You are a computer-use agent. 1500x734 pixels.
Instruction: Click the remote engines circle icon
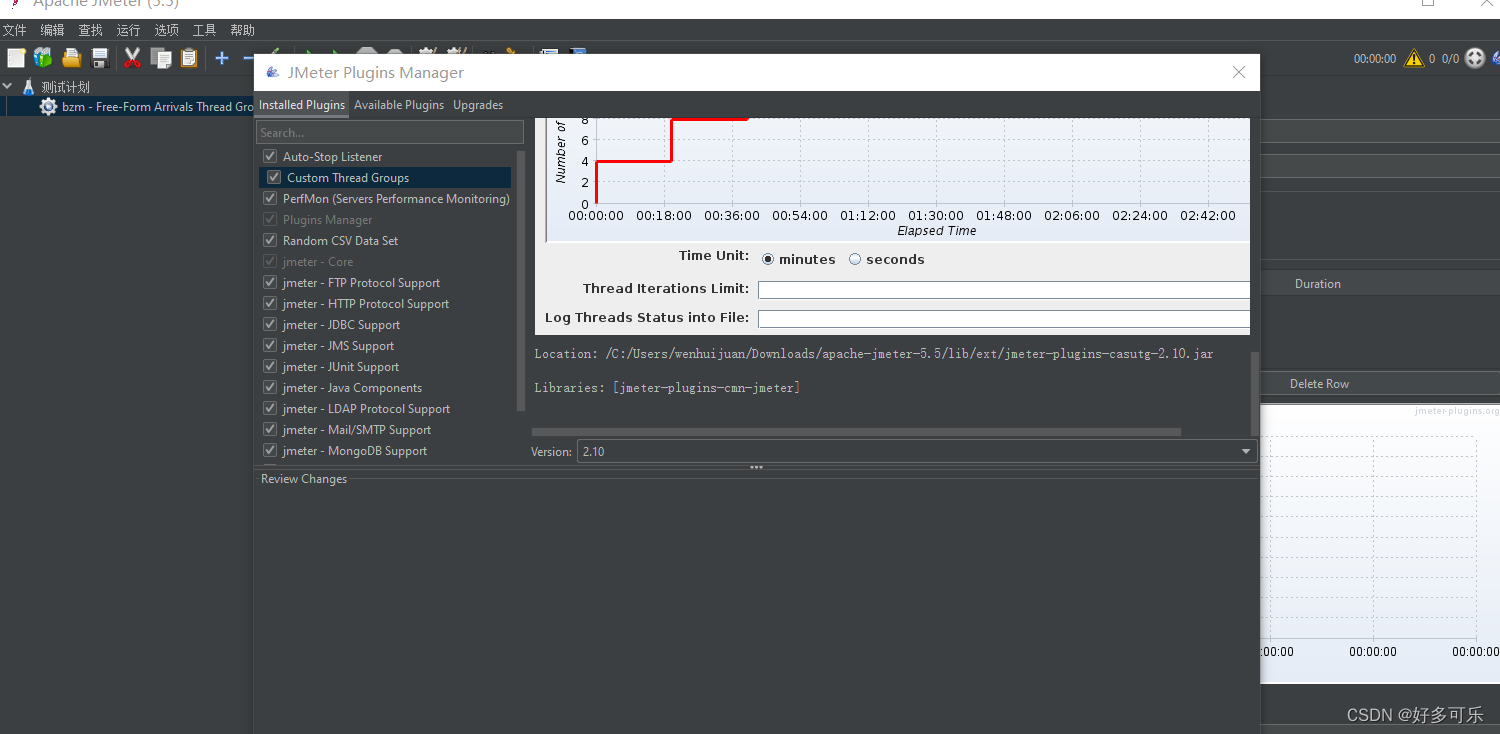pyautogui.click(x=1475, y=58)
